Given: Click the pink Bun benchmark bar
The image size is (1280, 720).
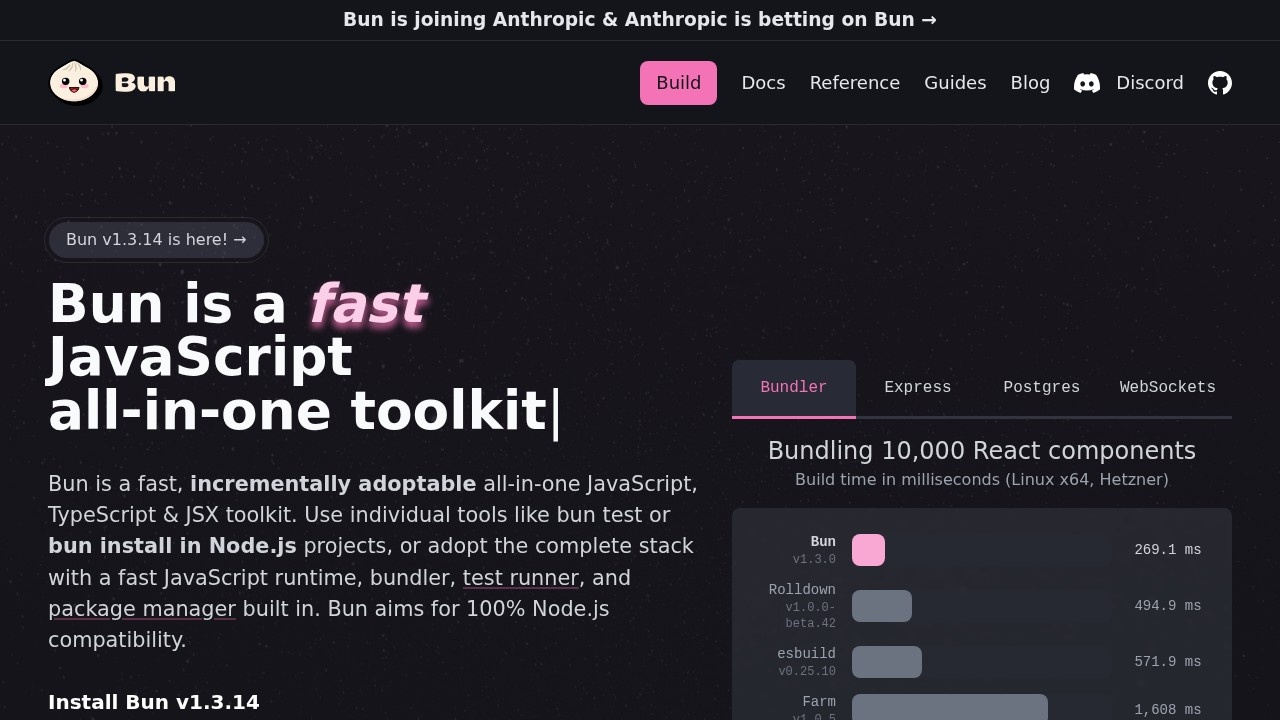Looking at the screenshot, I should click(868, 550).
